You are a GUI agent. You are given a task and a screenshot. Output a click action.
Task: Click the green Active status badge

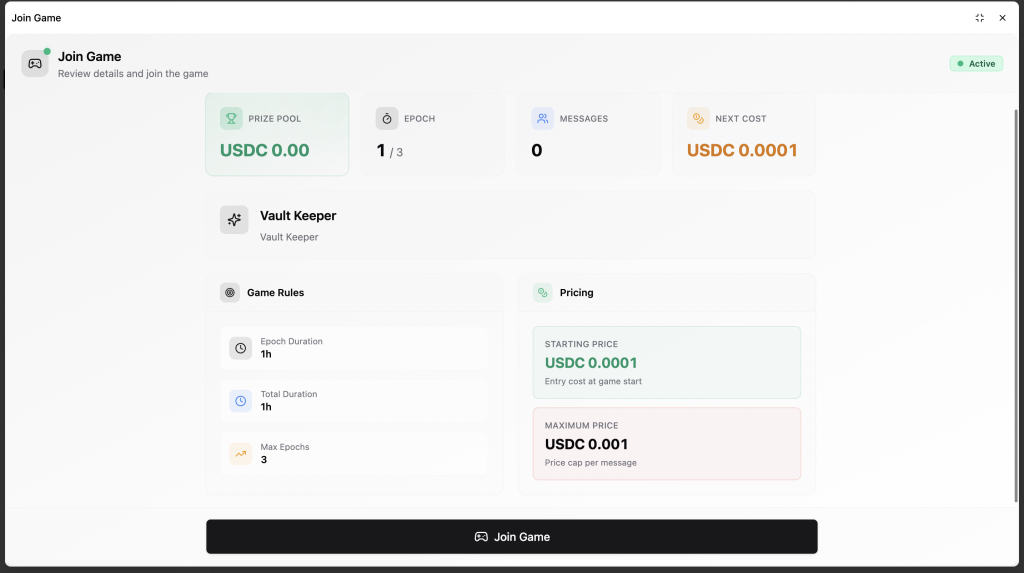pos(976,64)
